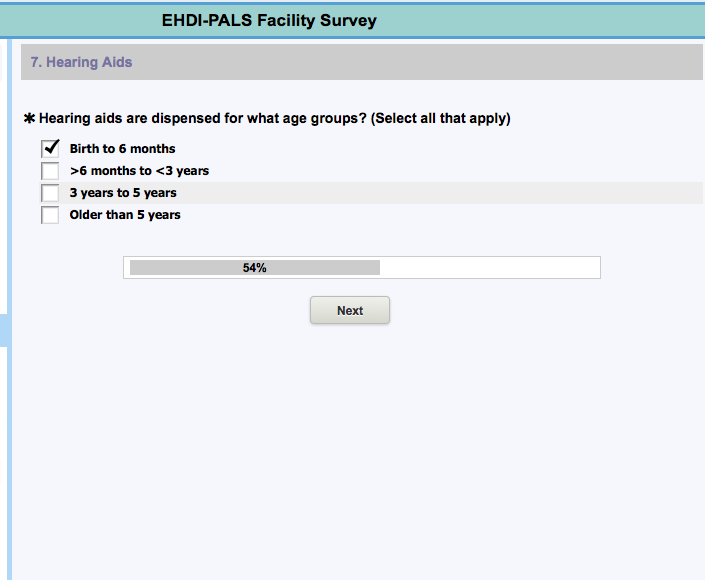Click the "(Select all that apply)" hint text

[441, 119]
